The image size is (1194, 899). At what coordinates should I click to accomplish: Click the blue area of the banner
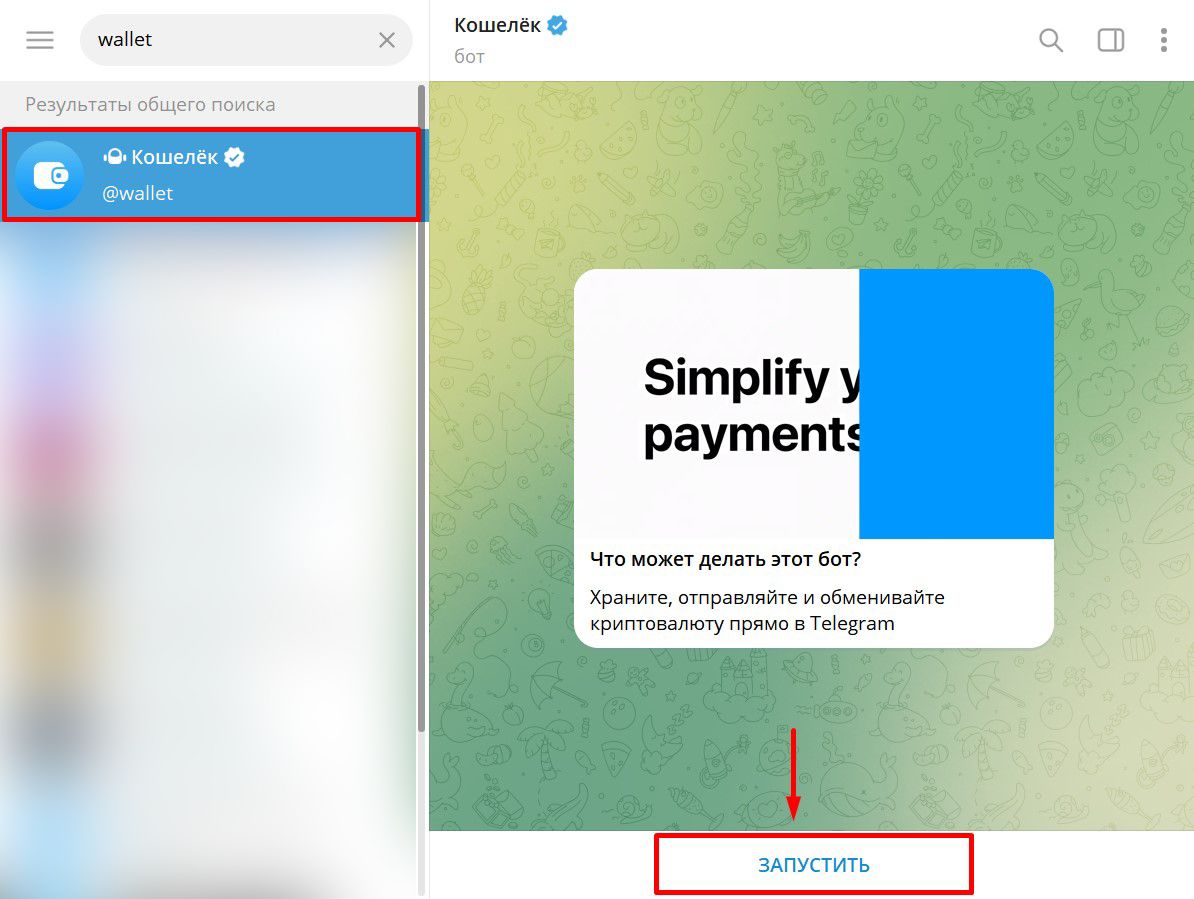tap(956, 404)
